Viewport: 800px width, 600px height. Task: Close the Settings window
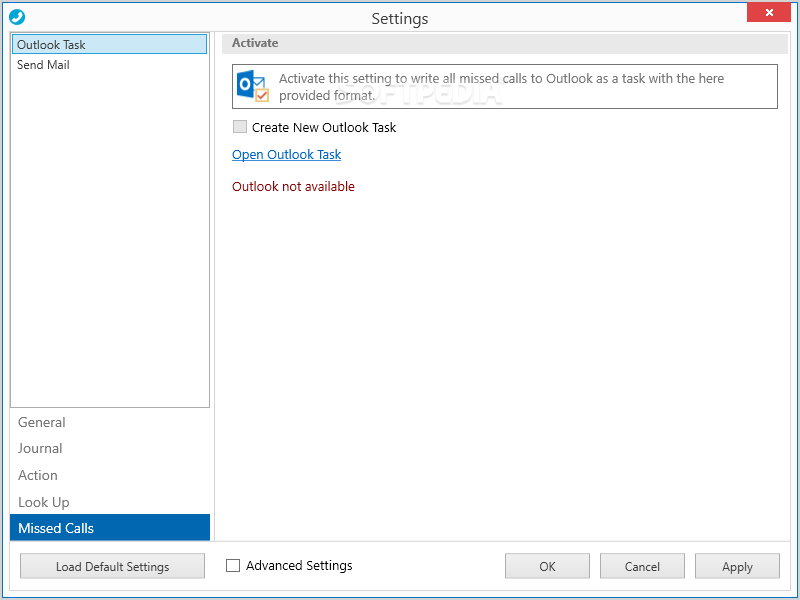point(769,12)
